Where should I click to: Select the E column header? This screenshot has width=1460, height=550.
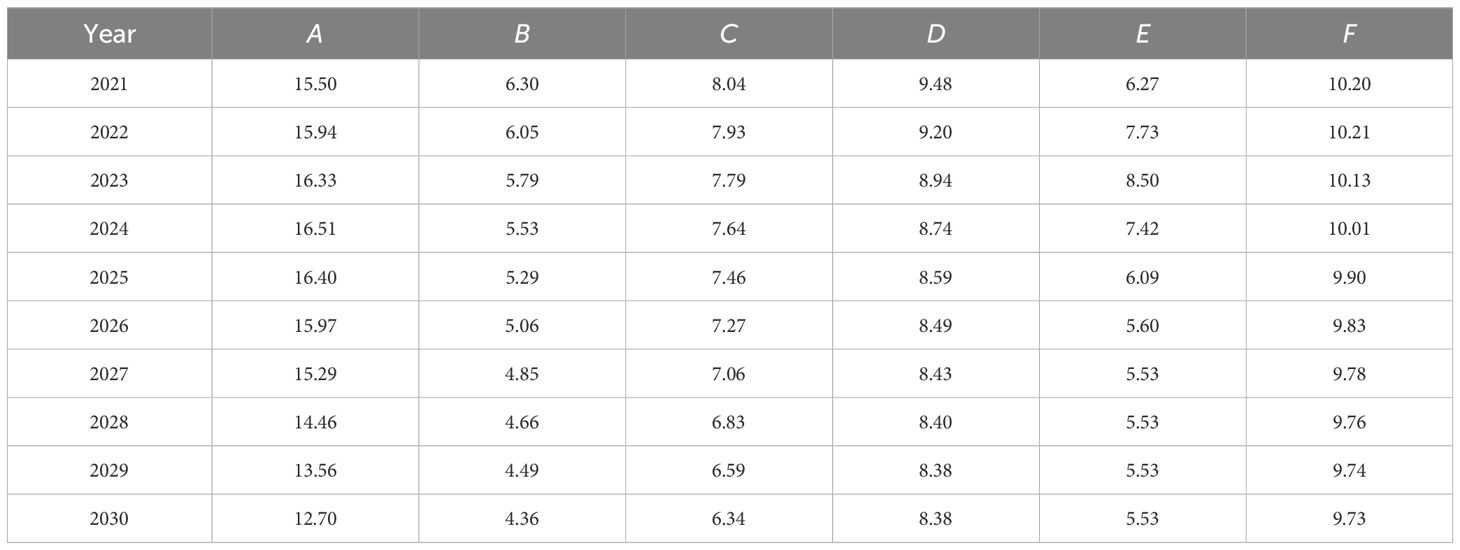tap(1142, 34)
